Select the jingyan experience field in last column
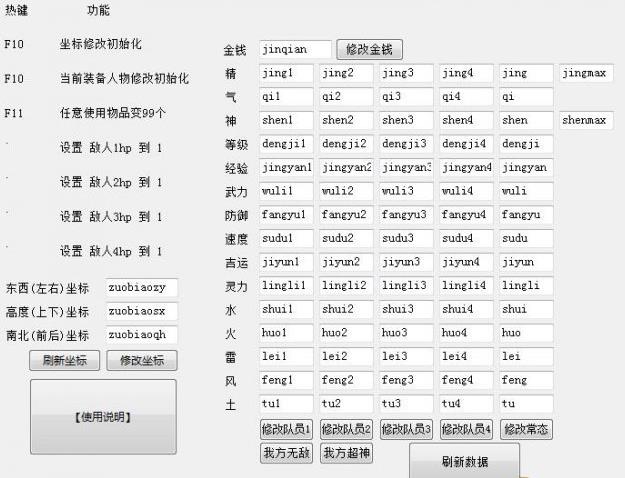Viewport: 625px width, 478px height. pyautogui.click(x=526, y=167)
